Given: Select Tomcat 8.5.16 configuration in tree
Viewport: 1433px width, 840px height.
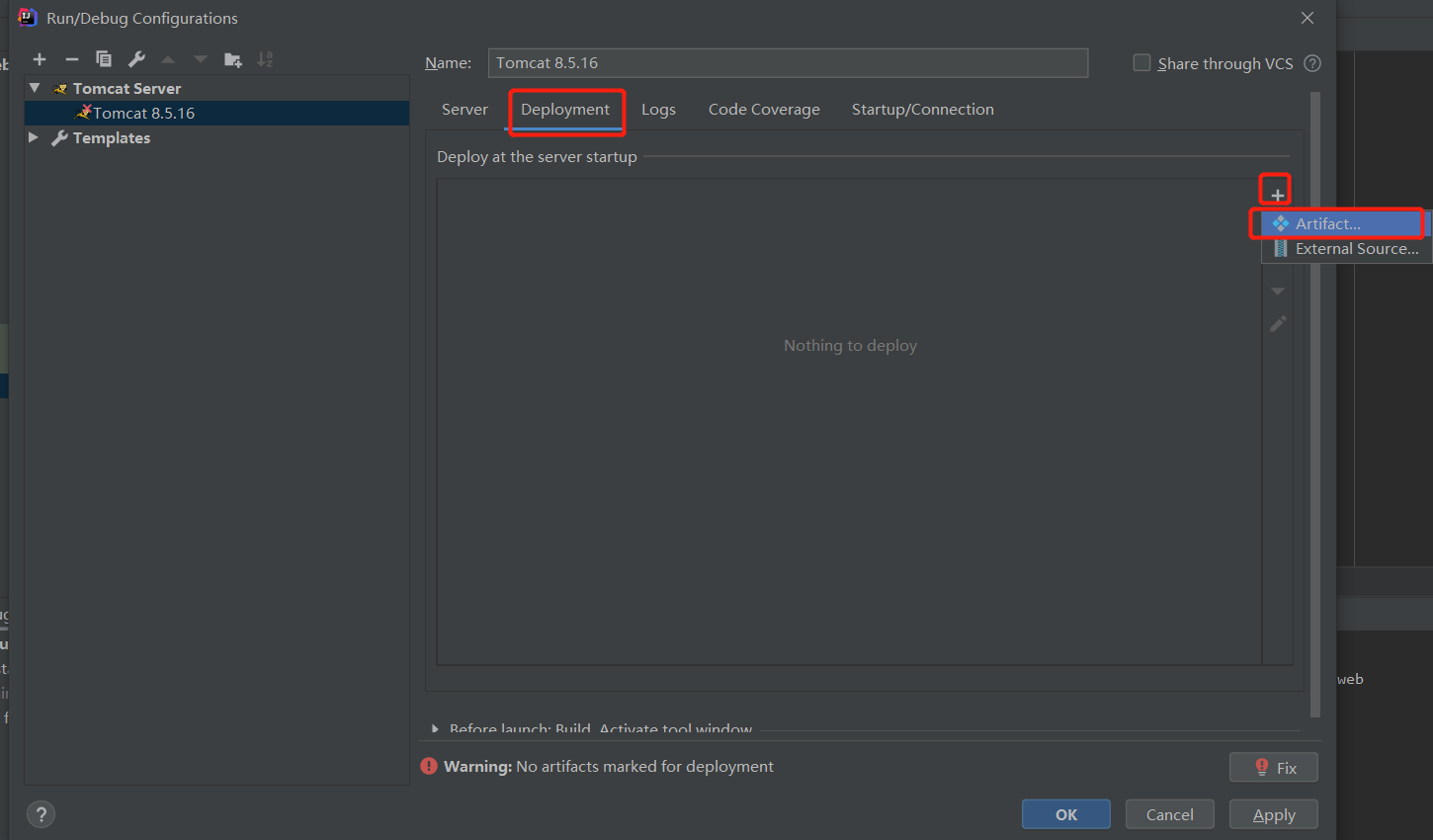Looking at the screenshot, I should point(216,113).
